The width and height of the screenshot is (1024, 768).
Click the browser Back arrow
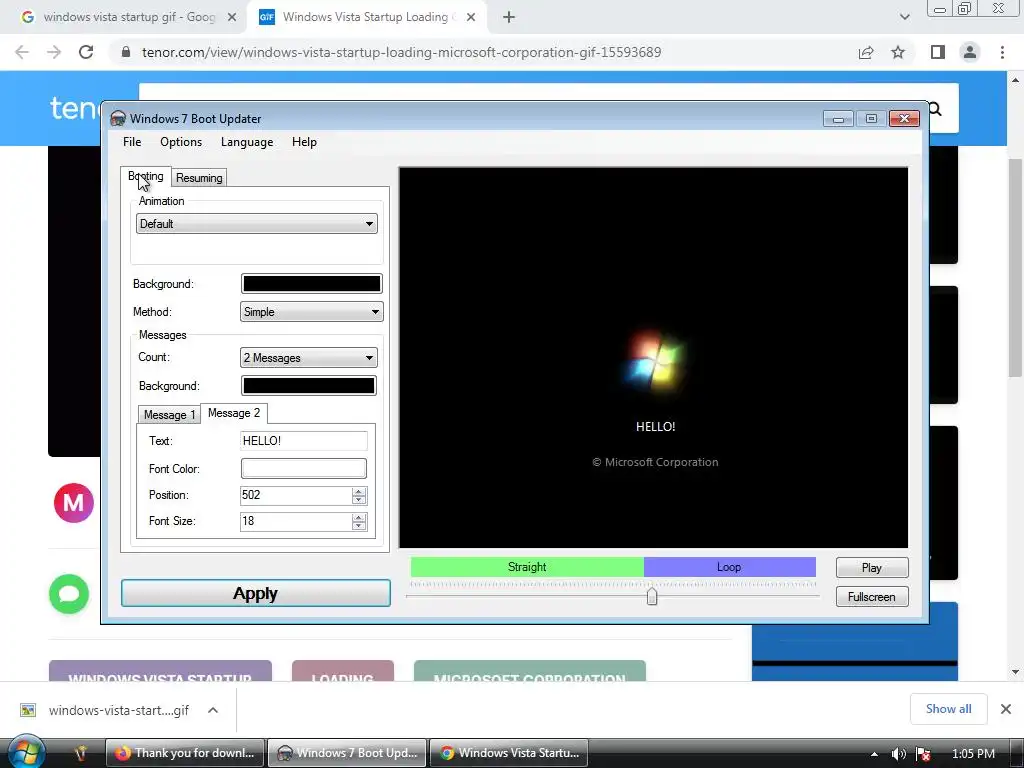[x=22, y=52]
